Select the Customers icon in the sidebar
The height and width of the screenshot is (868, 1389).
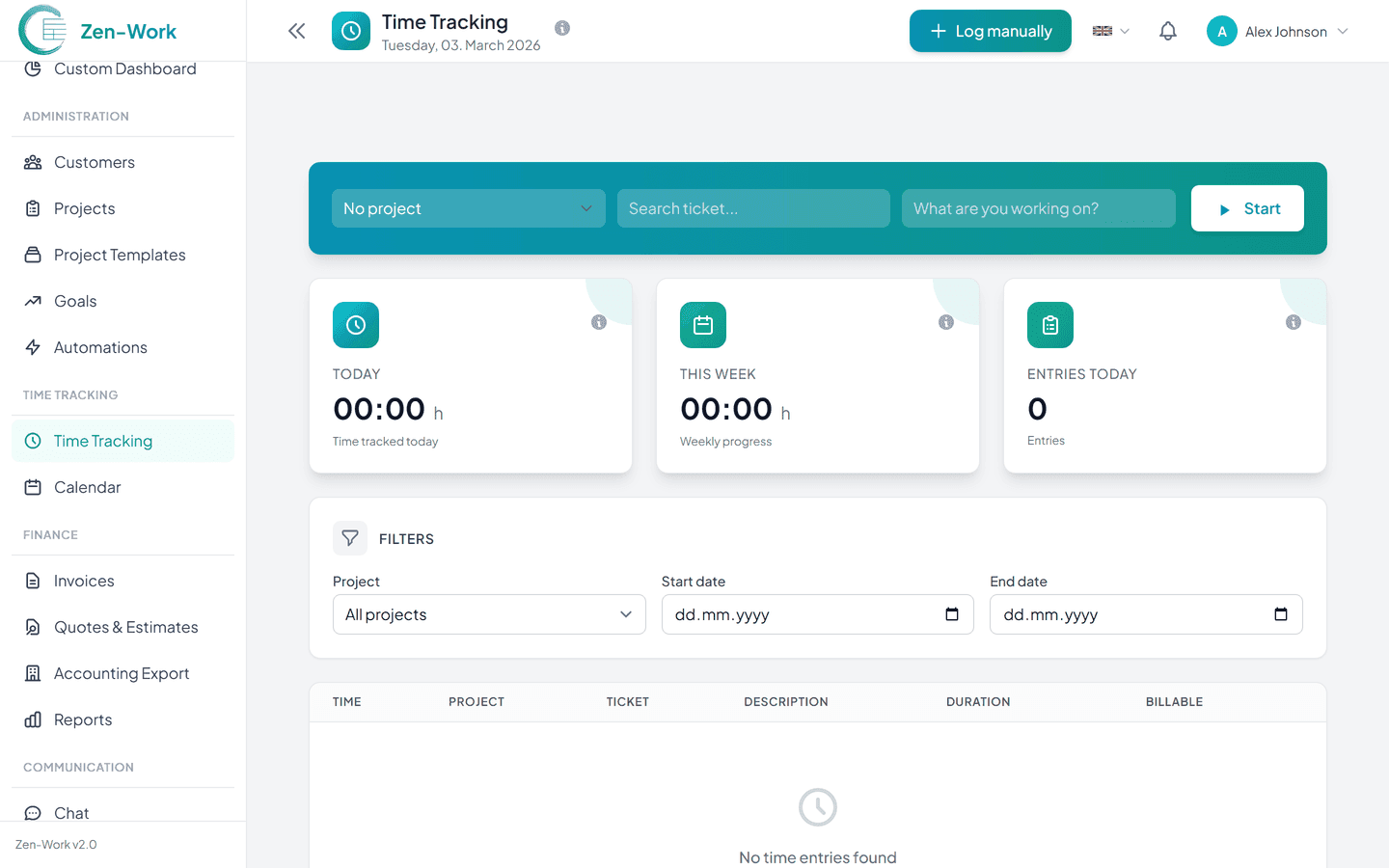pyautogui.click(x=33, y=162)
